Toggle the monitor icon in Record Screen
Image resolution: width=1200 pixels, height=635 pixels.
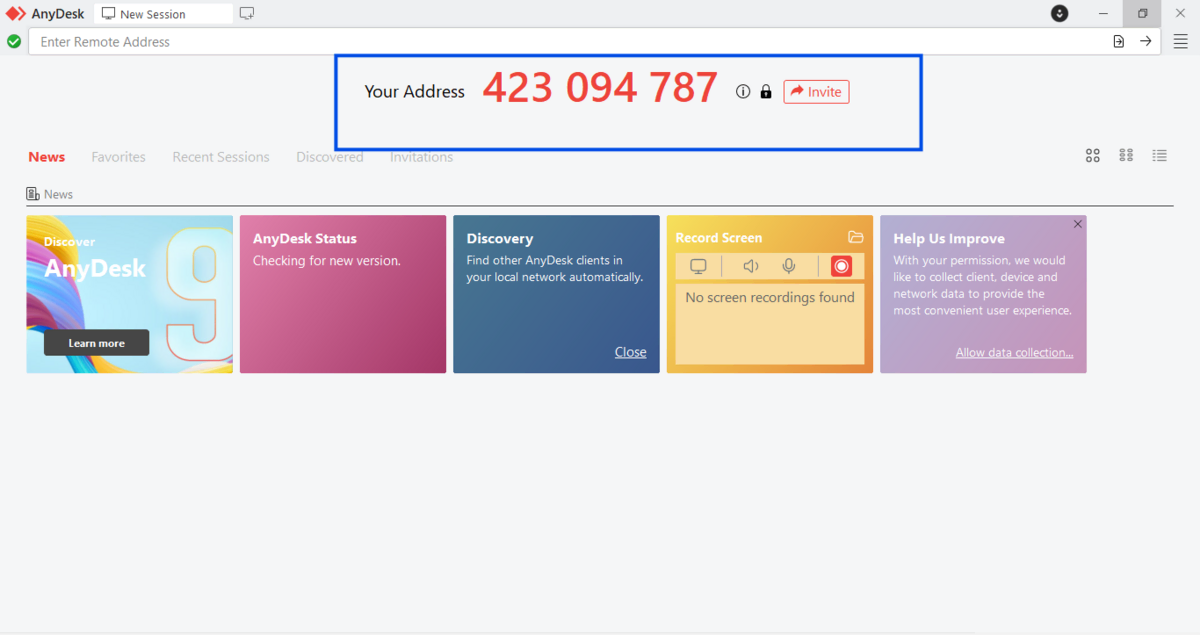[699, 266]
